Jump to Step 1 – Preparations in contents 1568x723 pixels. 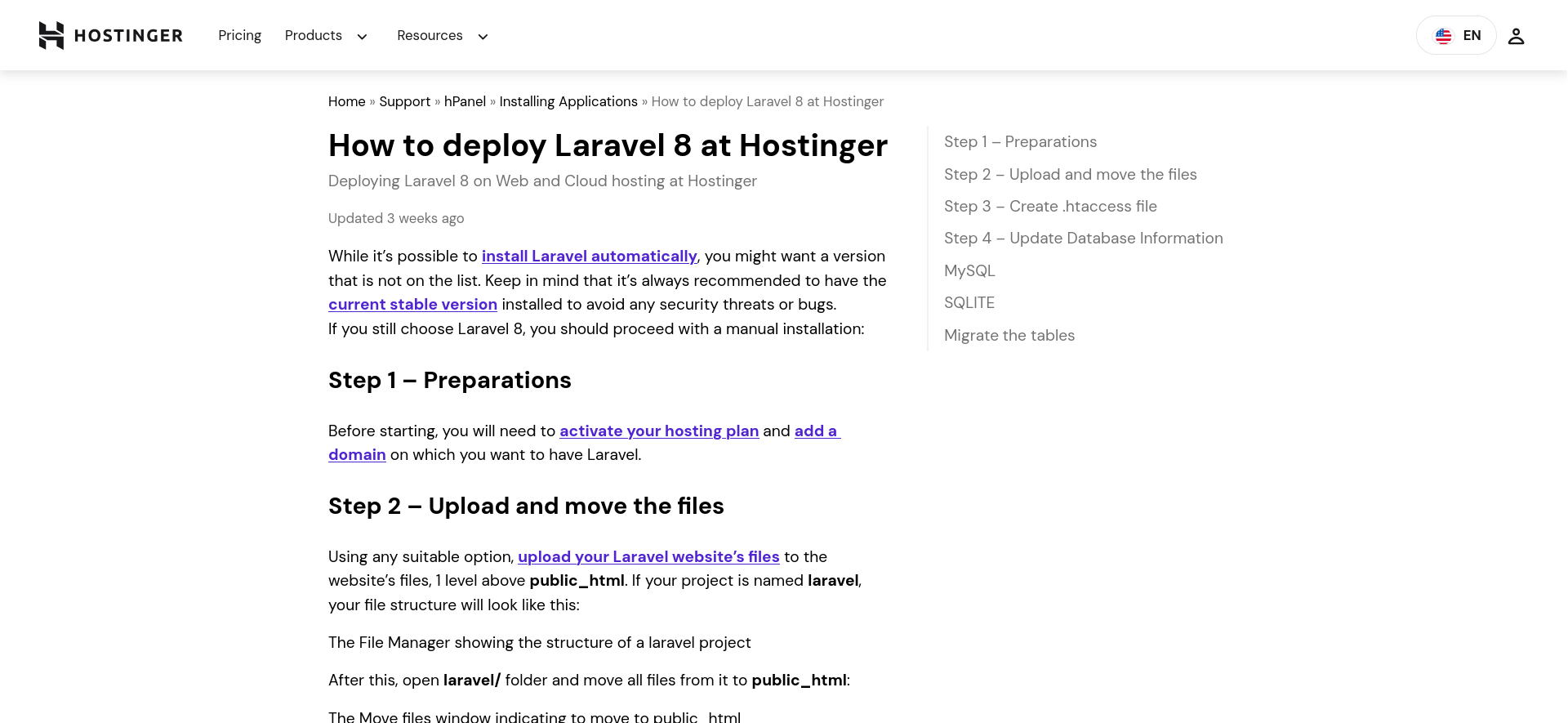click(1020, 141)
